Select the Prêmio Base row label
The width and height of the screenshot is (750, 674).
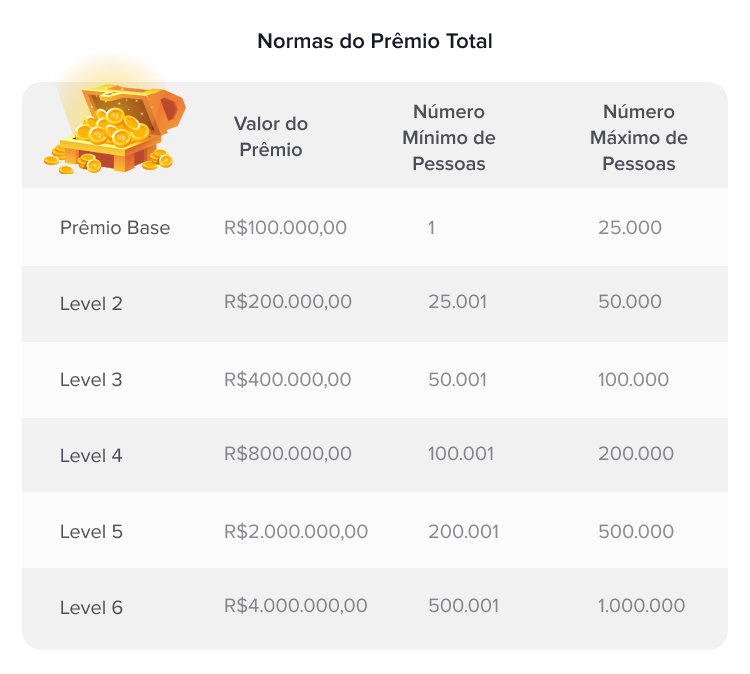tap(115, 228)
